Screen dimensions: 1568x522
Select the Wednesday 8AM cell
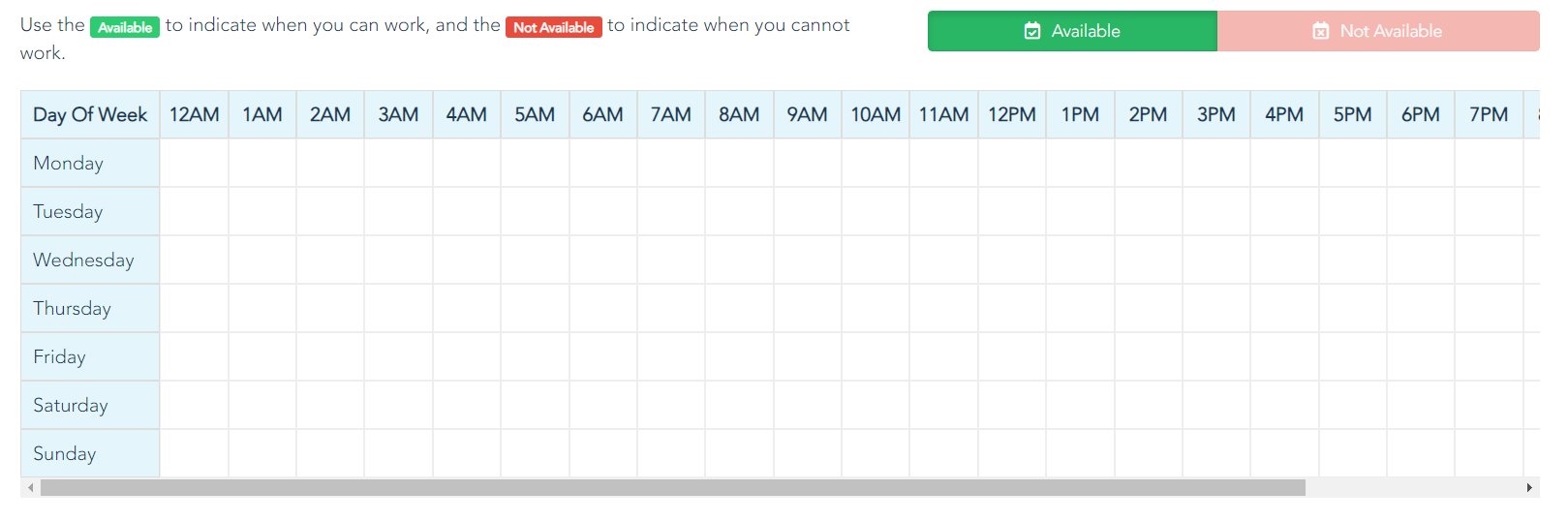pyautogui.click(x=740, y=260)
